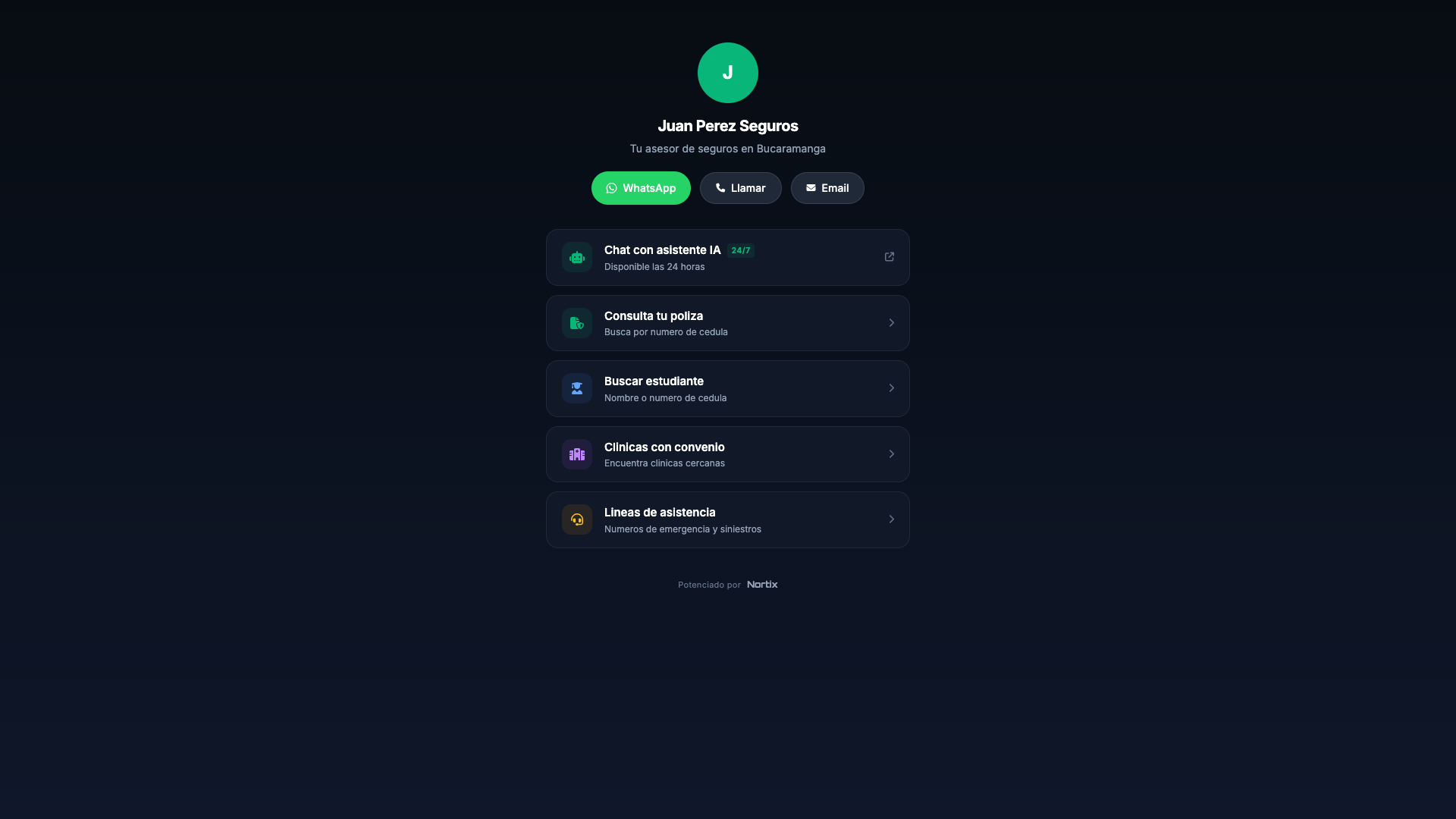Expand the Lineas de asistencia chevron
This screenshot has height=819, width=1456.
point(891,519)
